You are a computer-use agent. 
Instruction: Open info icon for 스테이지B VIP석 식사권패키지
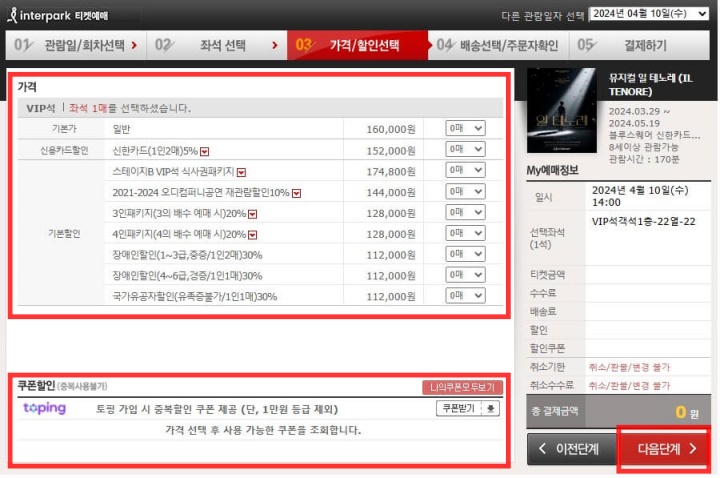pyautogui.click(x=242, y=172)
